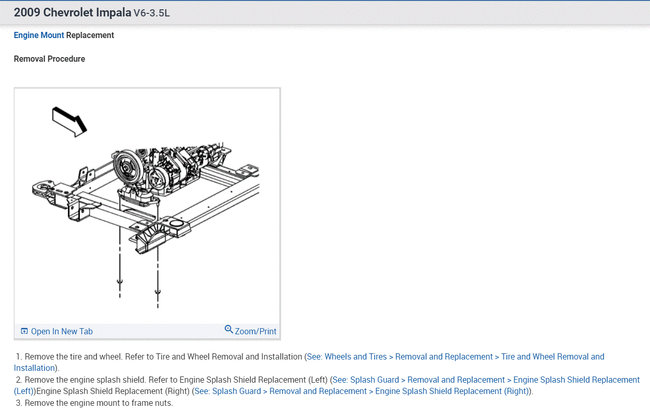Click the Zoom/Print magnifier icon
Viewport: 650px width, 412px height.
(228, 329)
